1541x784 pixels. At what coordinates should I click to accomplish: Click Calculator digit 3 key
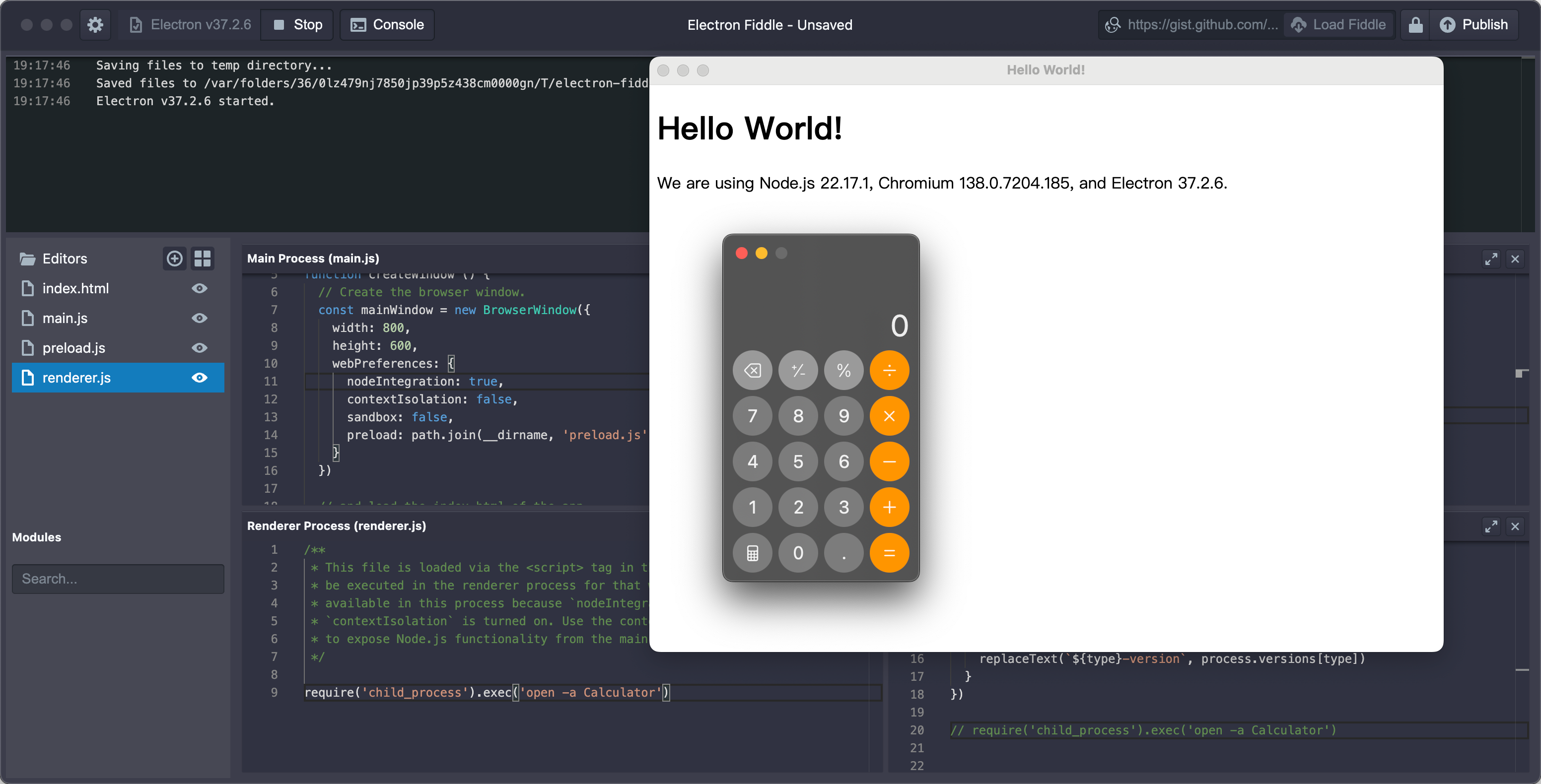843,507
